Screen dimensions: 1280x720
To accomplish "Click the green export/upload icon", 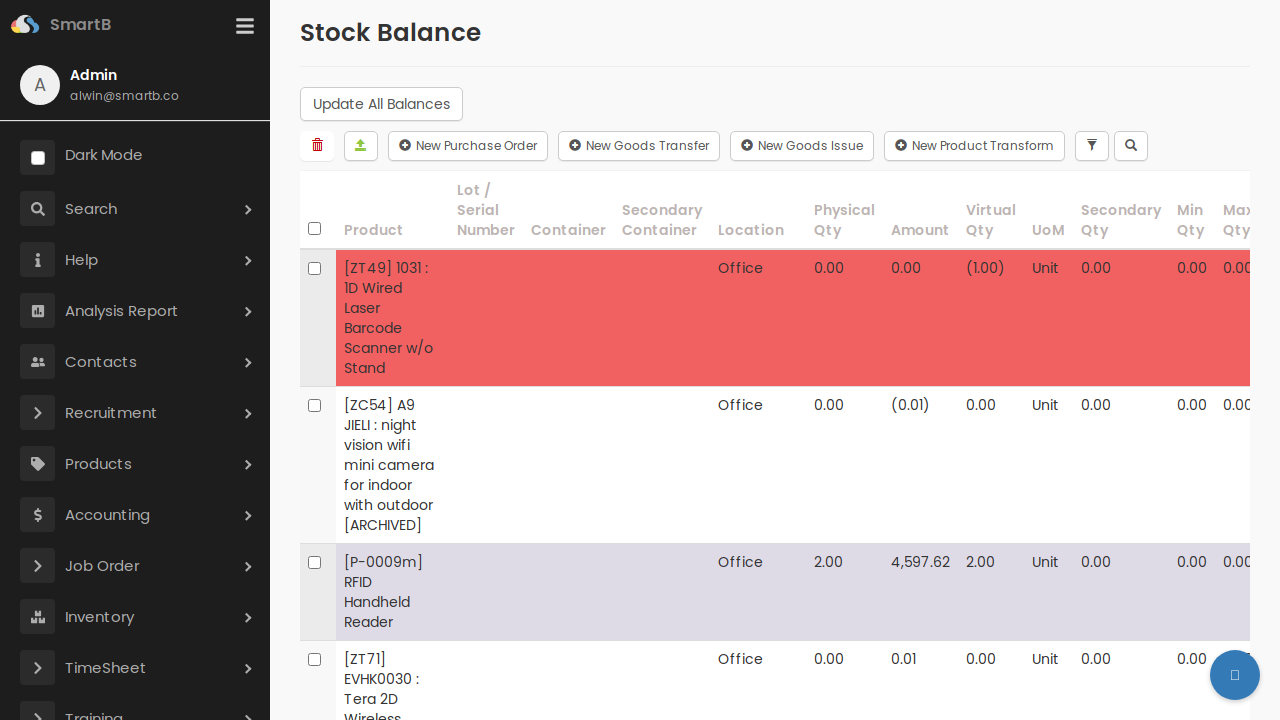I will (360, 146).
